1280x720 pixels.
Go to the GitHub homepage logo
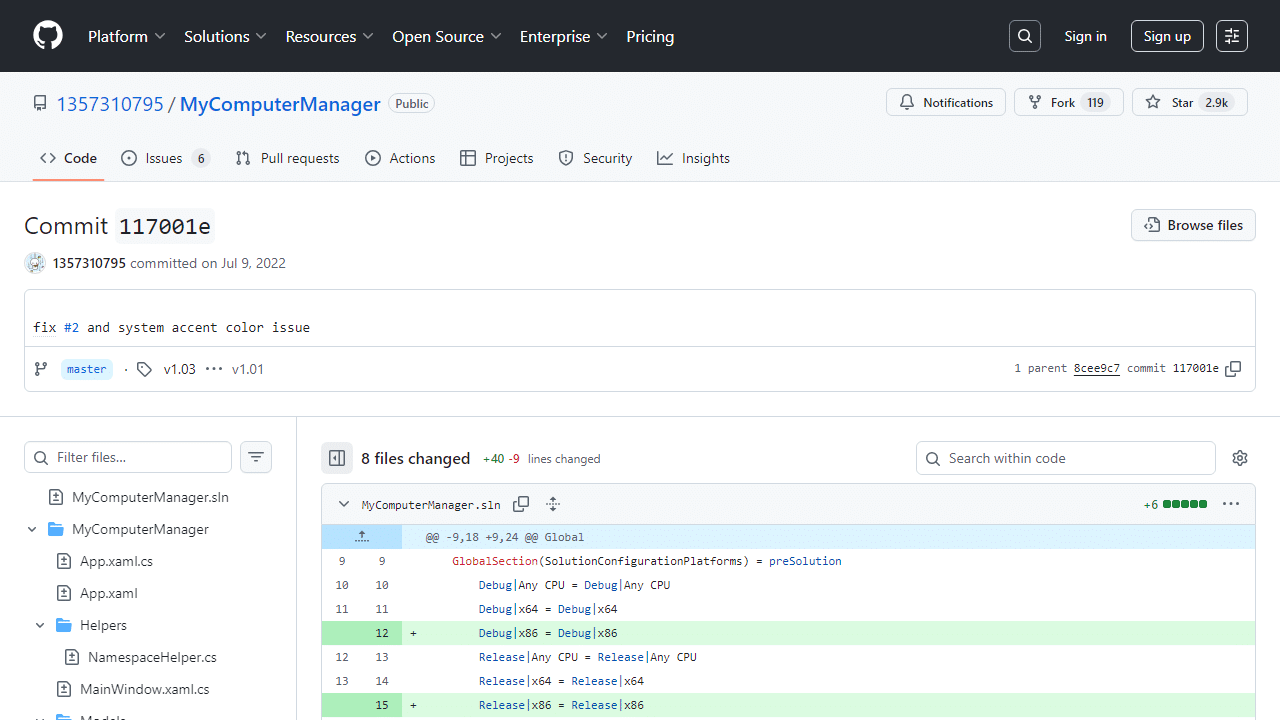tap(48, 36)
